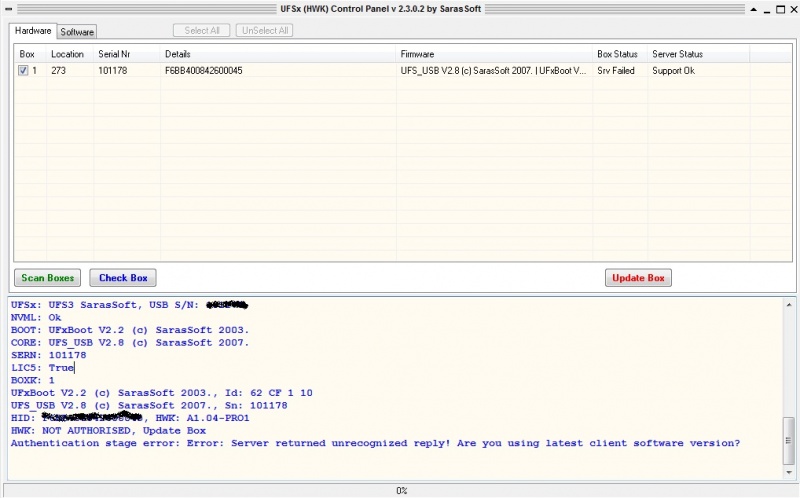Sort by the Location column header
The width and height of the screenshot is (800, 498).
(x=70, y=54)
